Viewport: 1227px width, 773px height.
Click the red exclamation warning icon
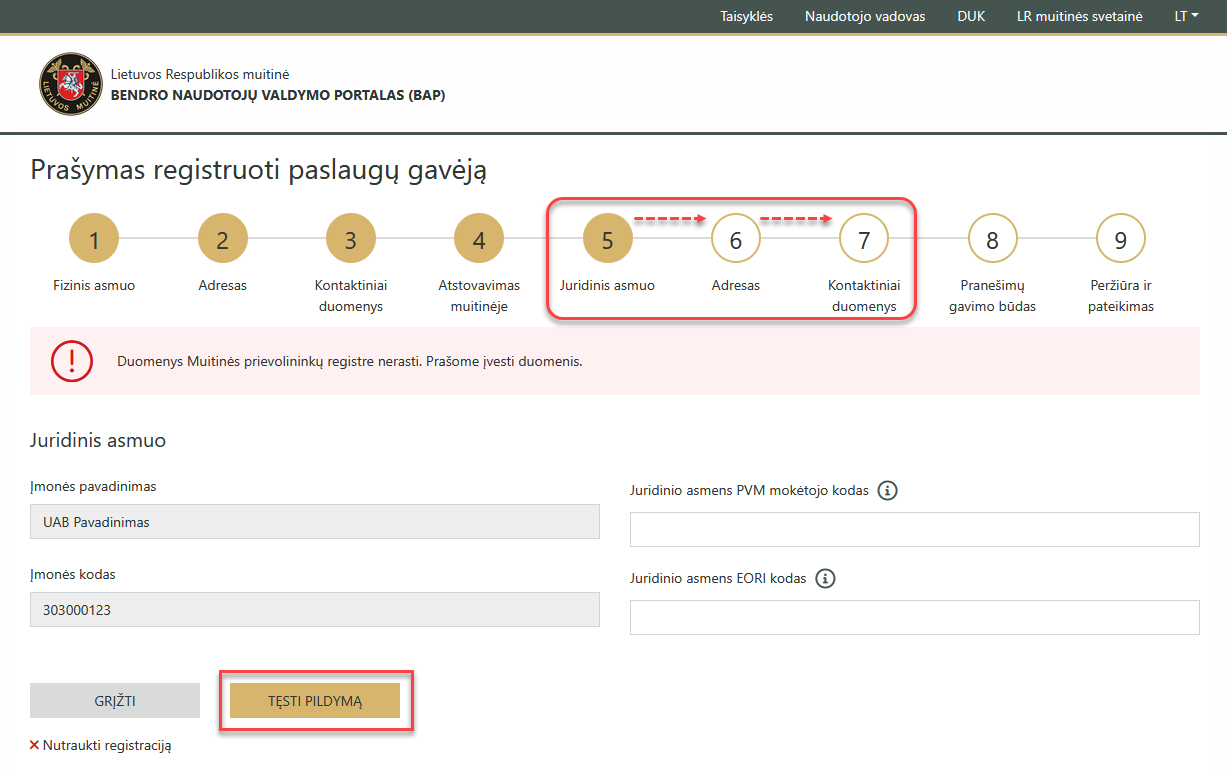[71, 363]
